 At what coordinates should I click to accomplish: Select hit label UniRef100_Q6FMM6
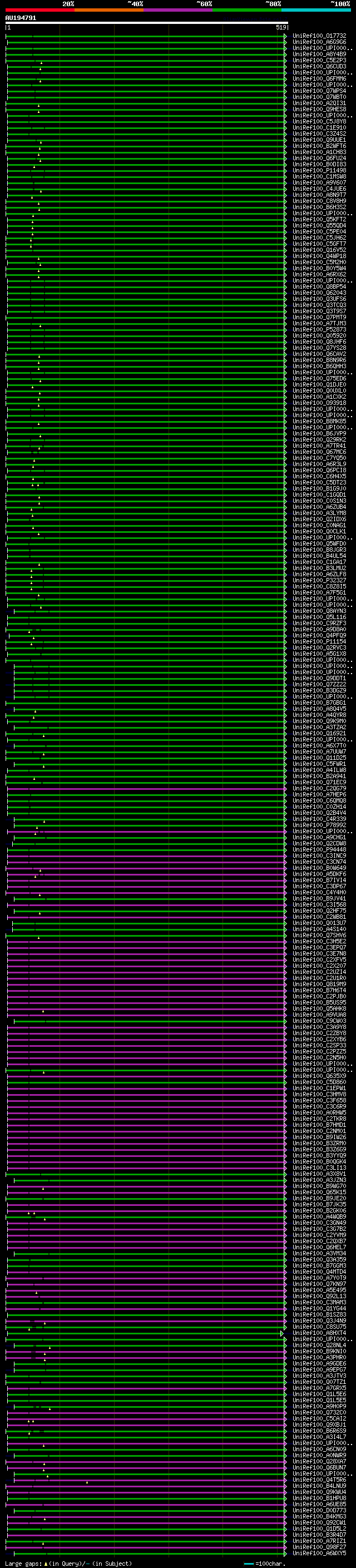[319, 78]
